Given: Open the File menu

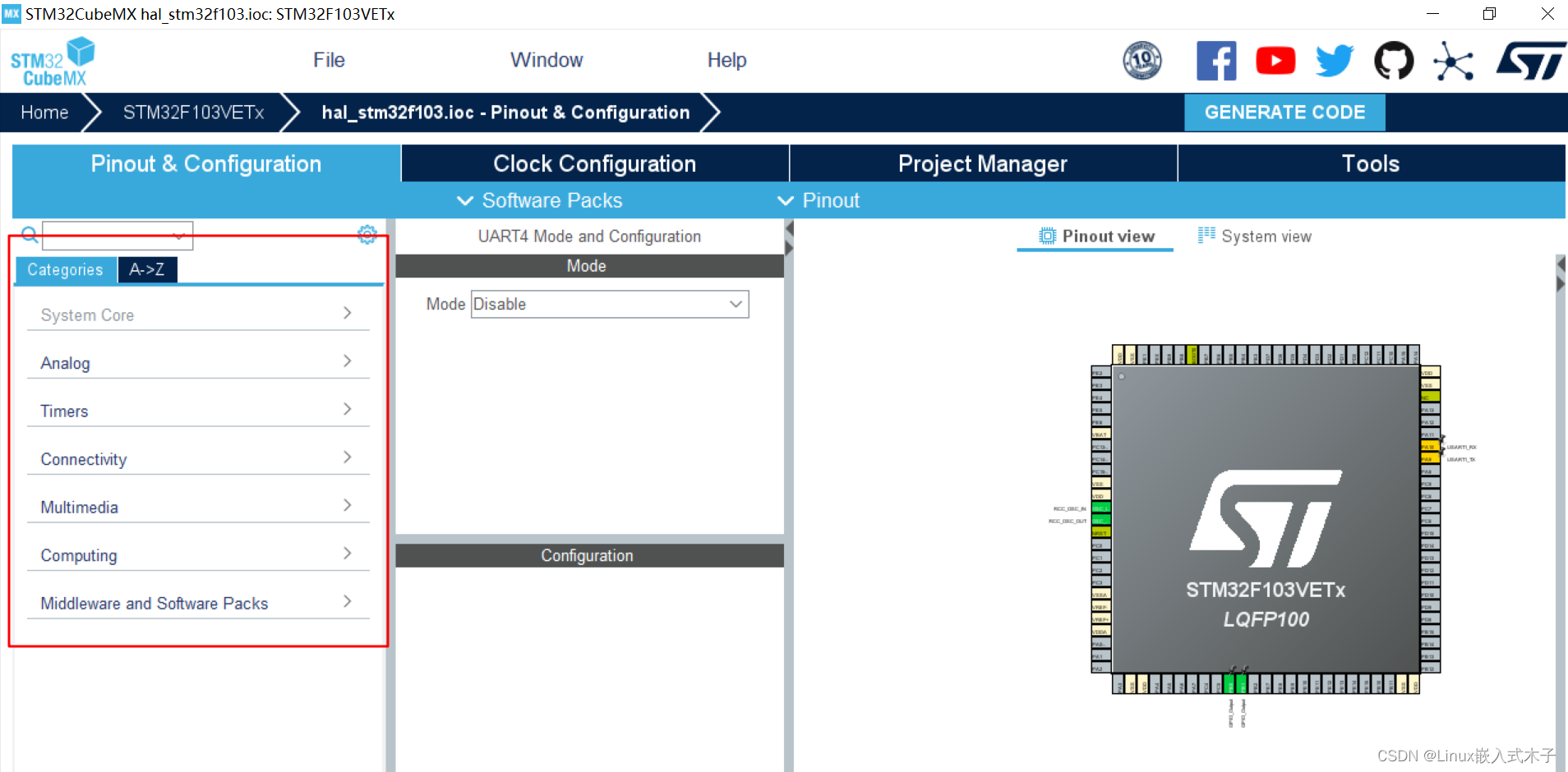Looking at the screenshot, I should 329,60.
